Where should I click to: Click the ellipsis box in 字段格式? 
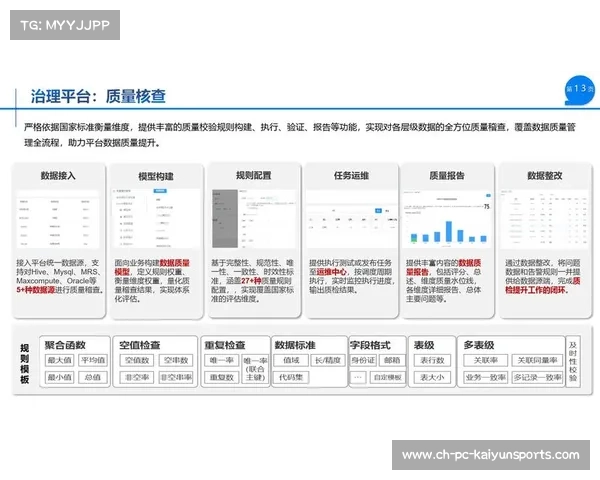(x=358, y=377)
